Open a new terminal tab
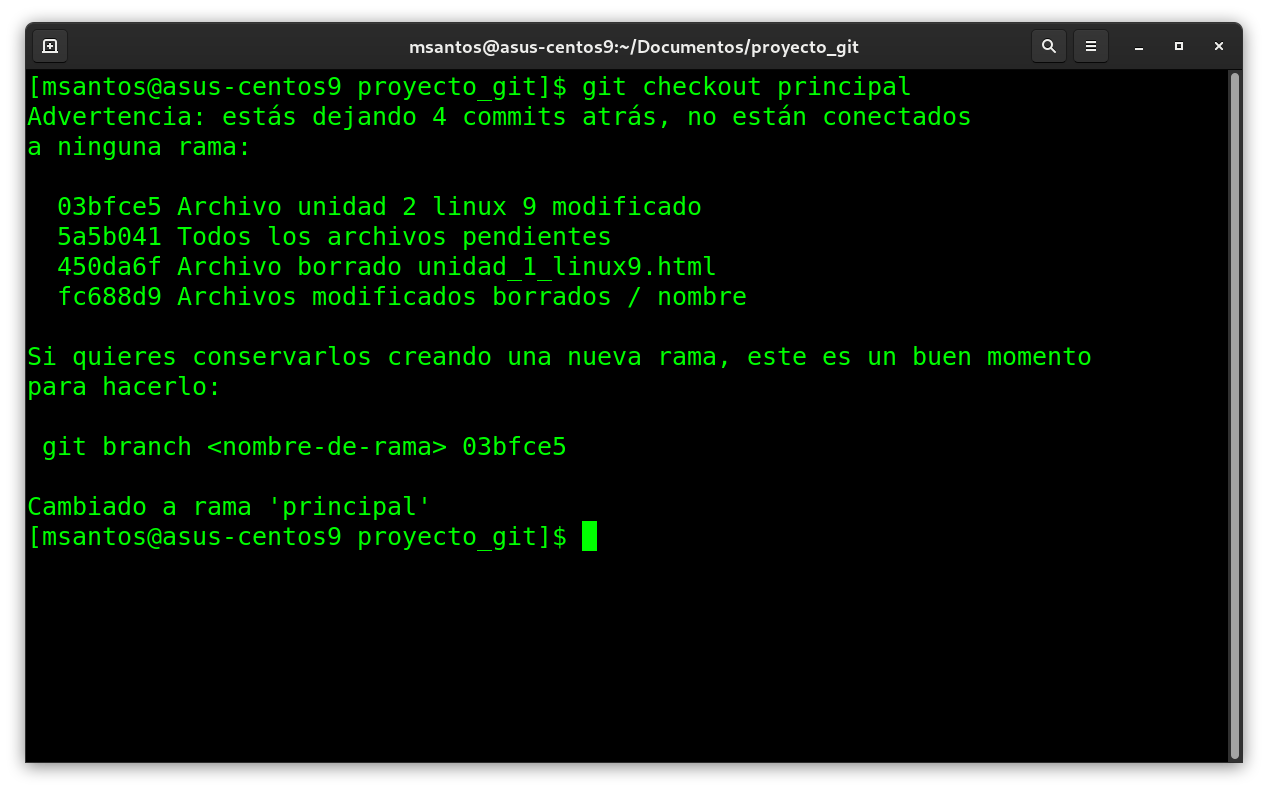 pyautogui.click(x=50, y=46)
